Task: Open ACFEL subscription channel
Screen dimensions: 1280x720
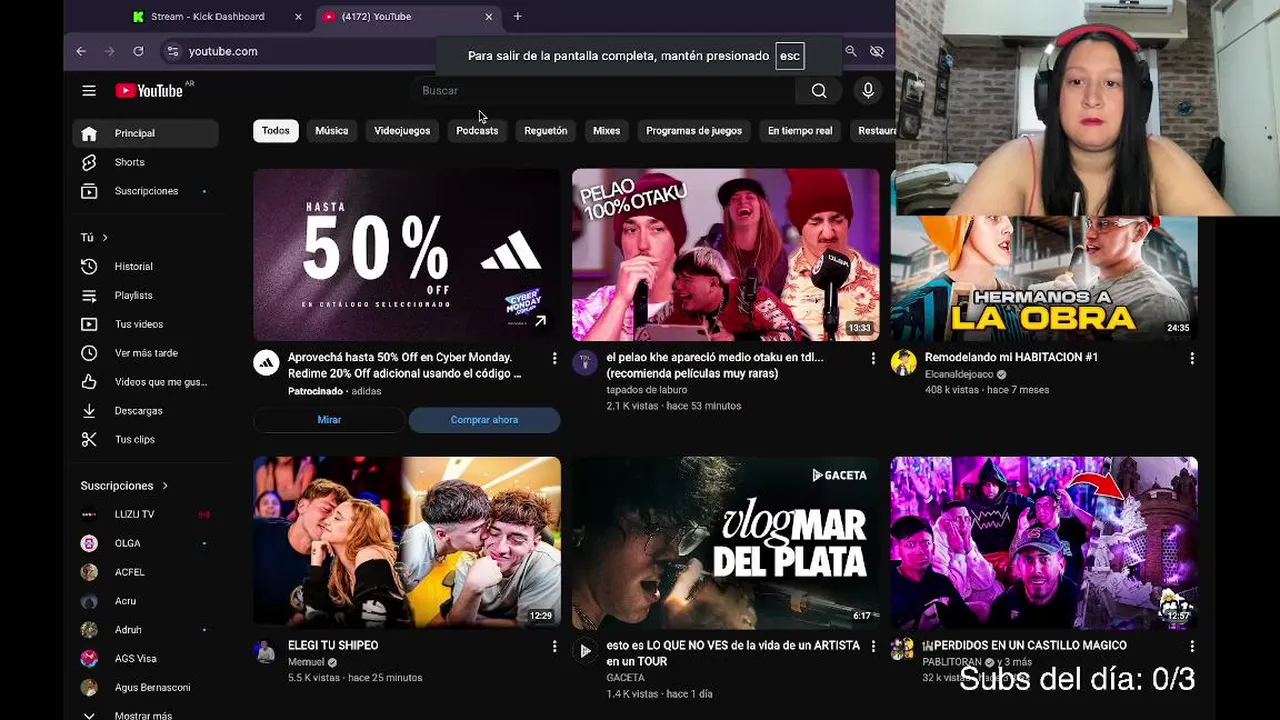Action: click(146, 572)
